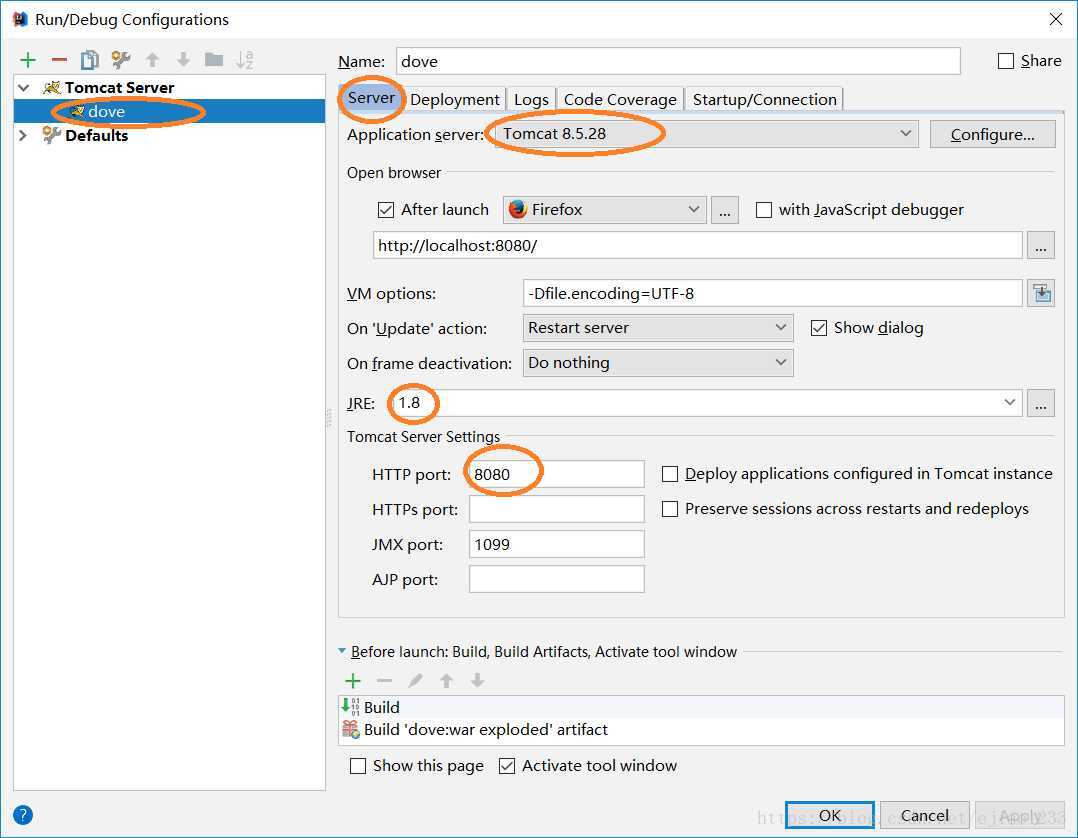Move configuration down arrow in left toolbar
This screenshot has width=1078, height=838.
(x=183, y=60)
